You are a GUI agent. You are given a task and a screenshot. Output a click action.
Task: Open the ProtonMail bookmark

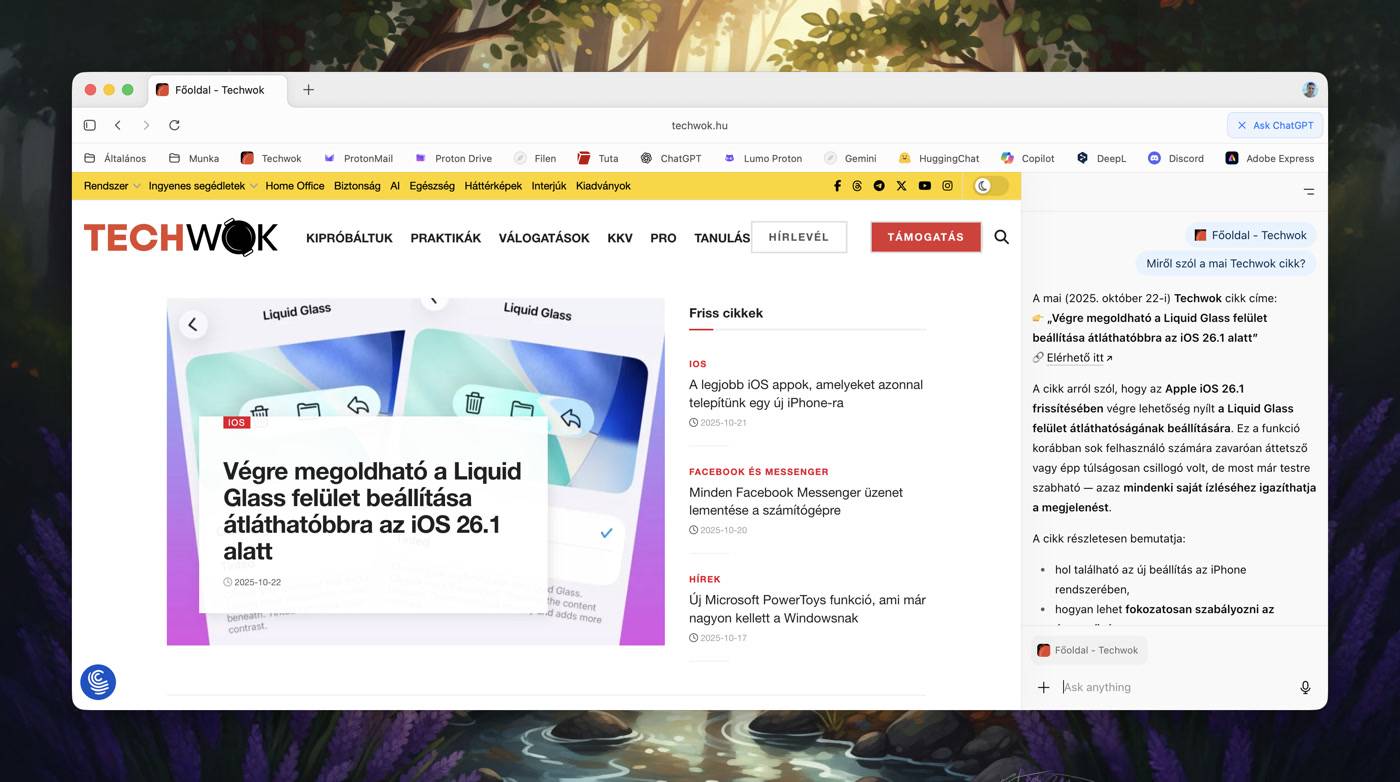tap(358, 158)
